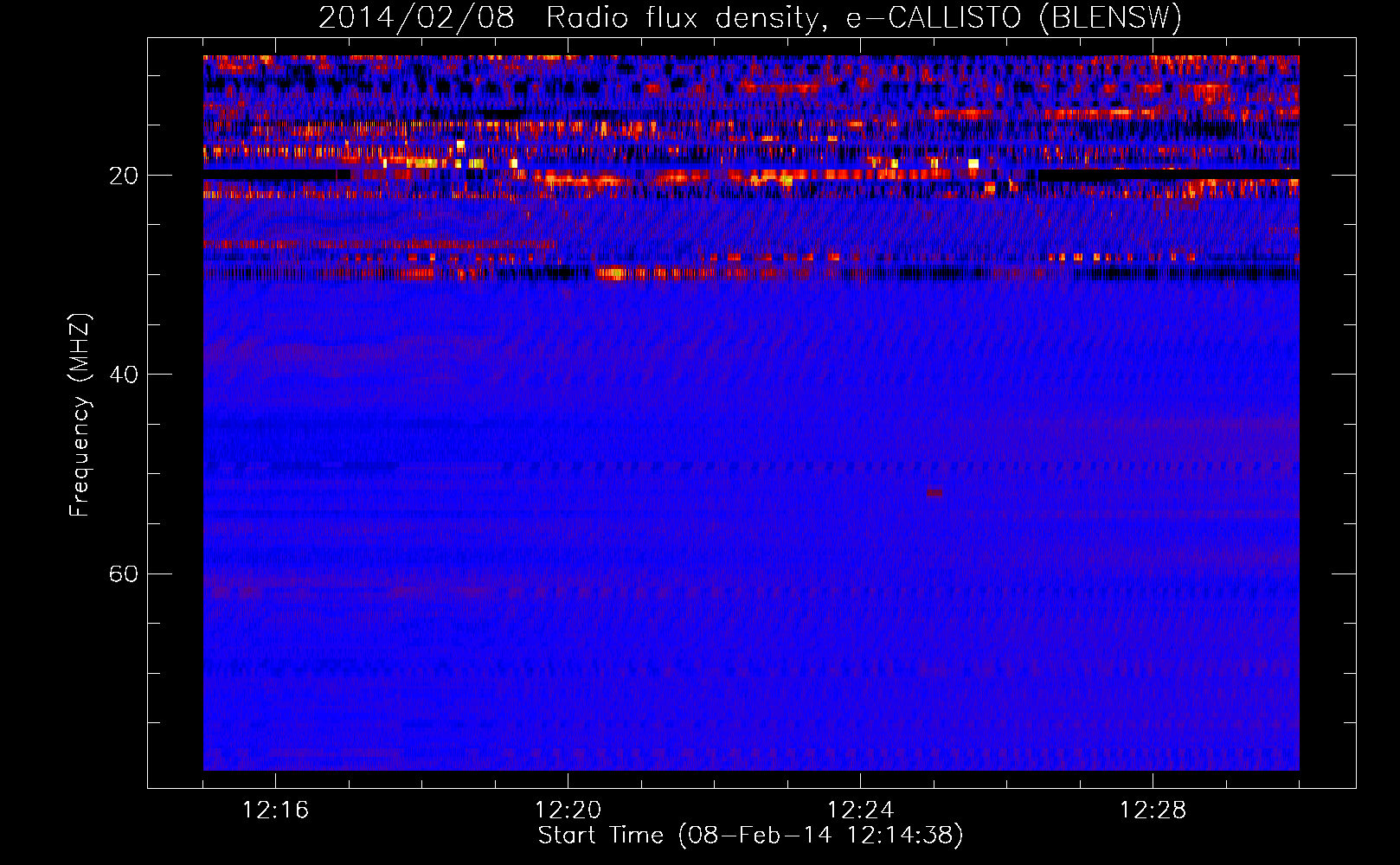Viewport: 1400px width, 865px height.
Task: Click the 20 MHz frequency tick label
Action: 124,176
